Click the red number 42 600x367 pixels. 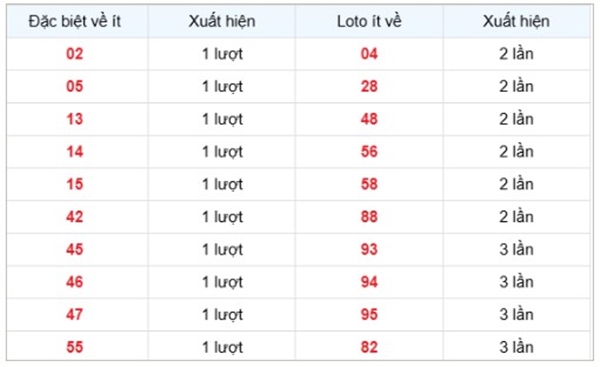click(75, 217)
